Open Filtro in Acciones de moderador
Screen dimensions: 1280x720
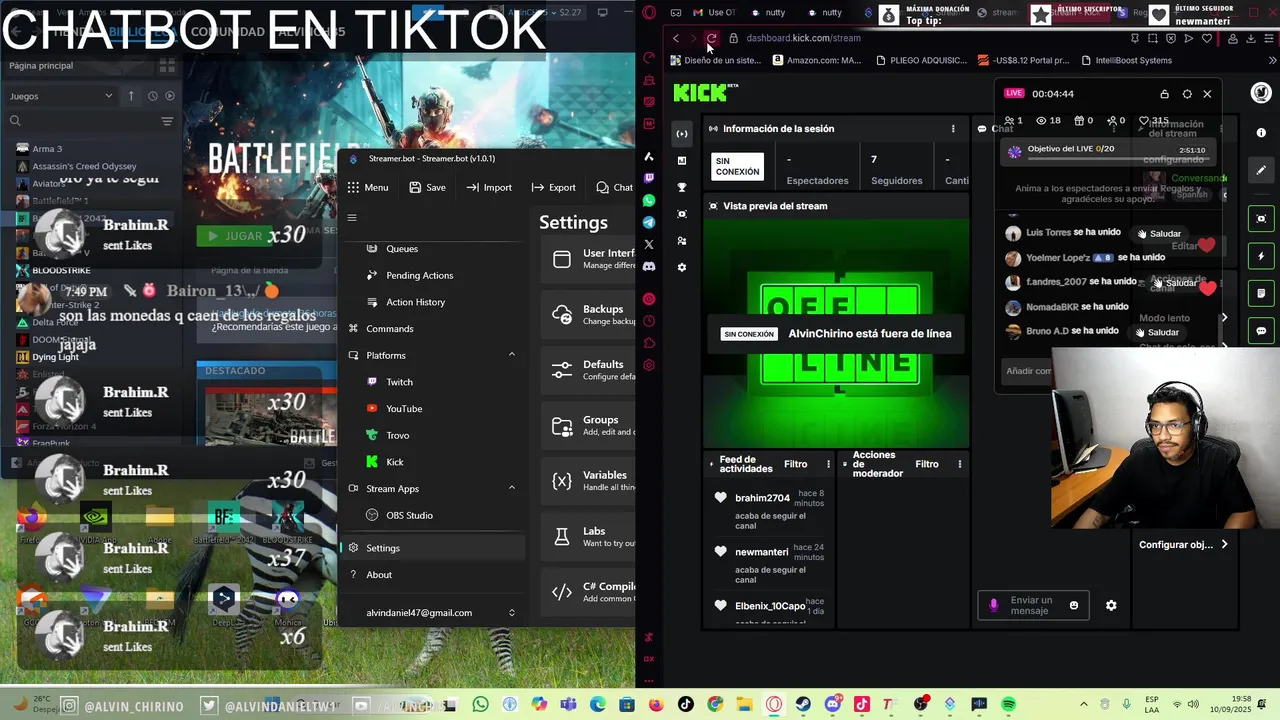(x=926, y=464)
